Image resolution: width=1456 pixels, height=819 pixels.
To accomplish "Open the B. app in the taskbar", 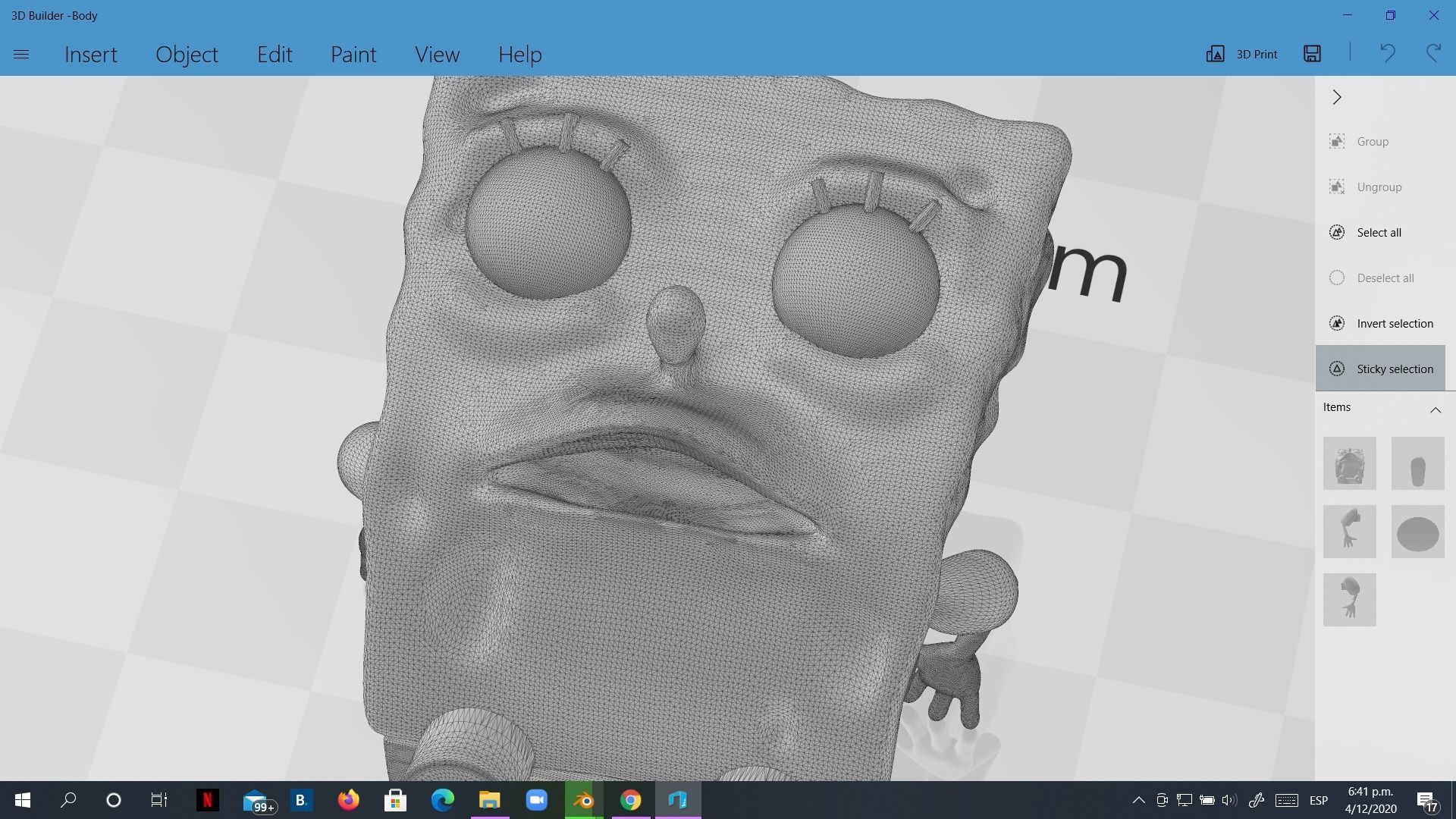I will tap(301, 800).
